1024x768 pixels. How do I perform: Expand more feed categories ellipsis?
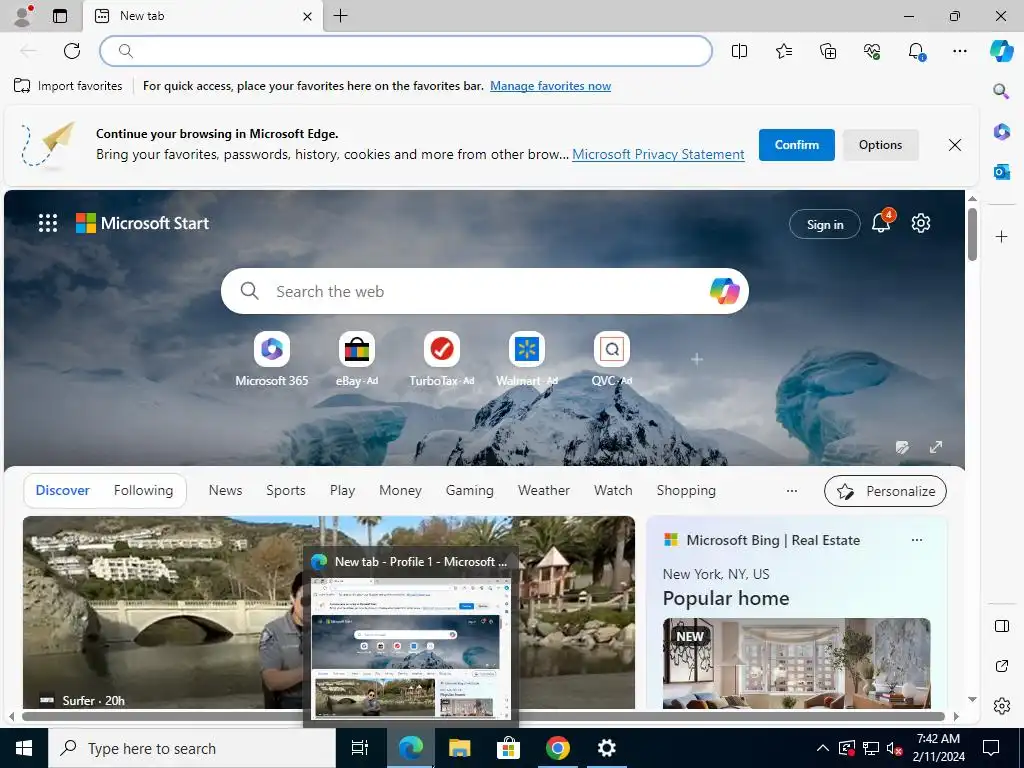point(792,491)
